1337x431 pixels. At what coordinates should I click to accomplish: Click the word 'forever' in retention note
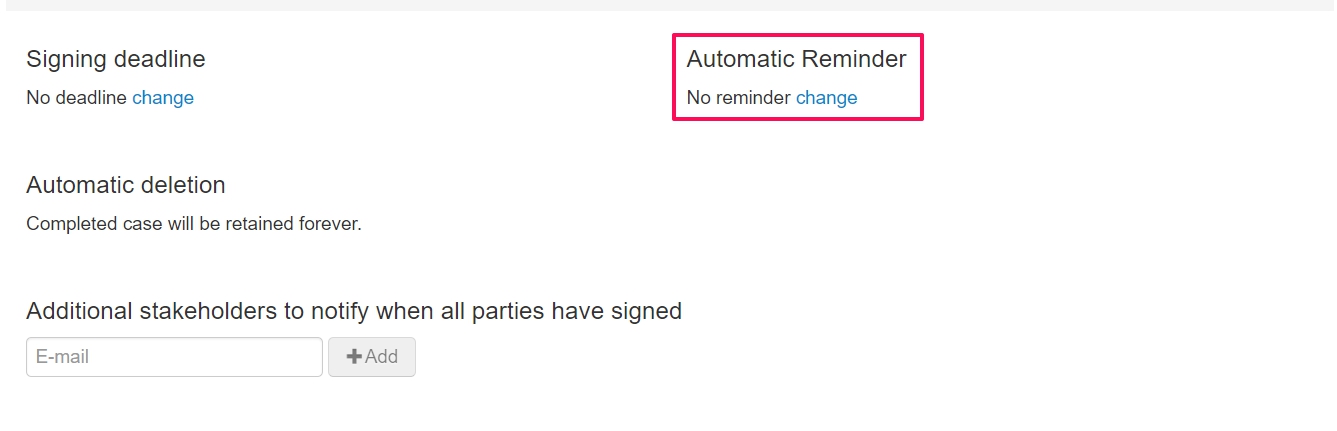[330, 224]
